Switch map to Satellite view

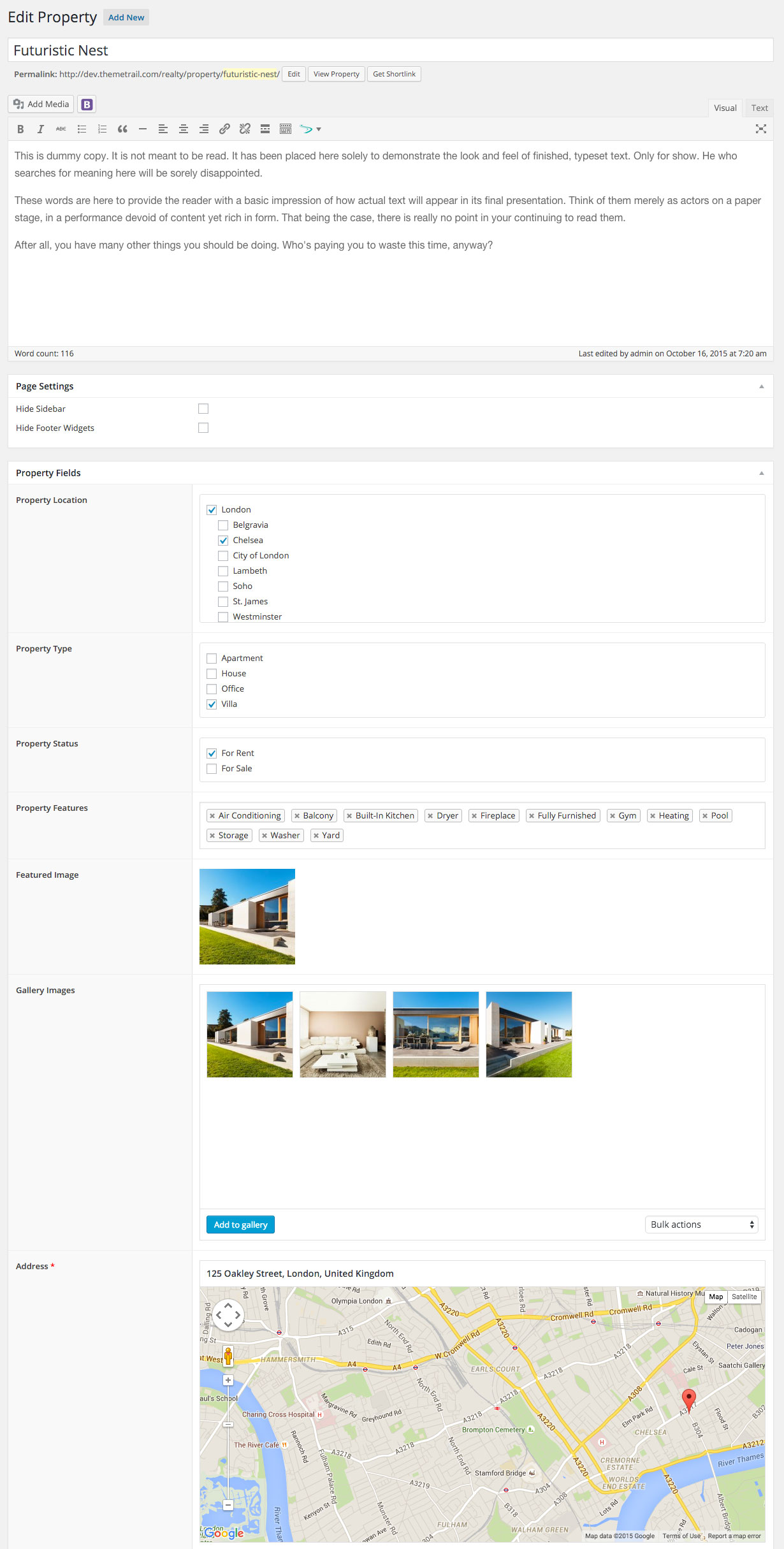(744, 1297)
